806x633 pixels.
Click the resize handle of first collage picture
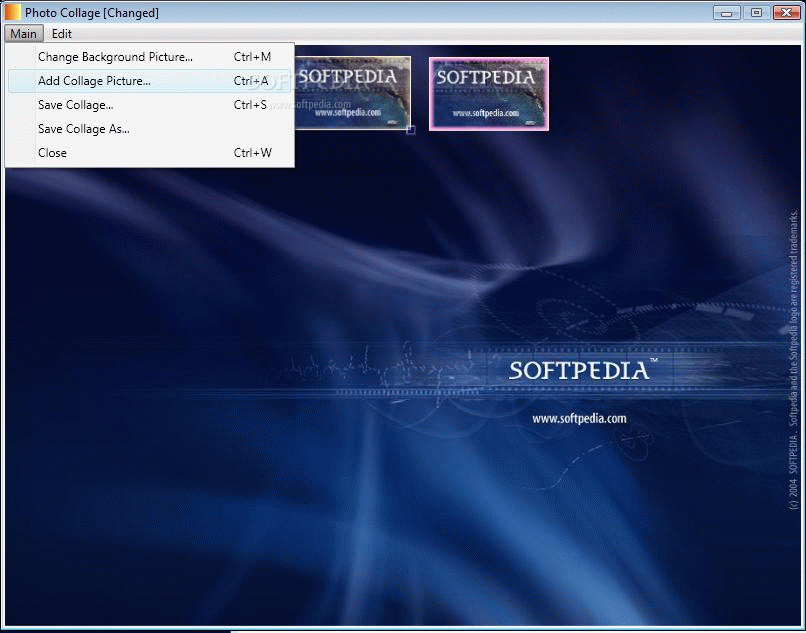(411, 130)
